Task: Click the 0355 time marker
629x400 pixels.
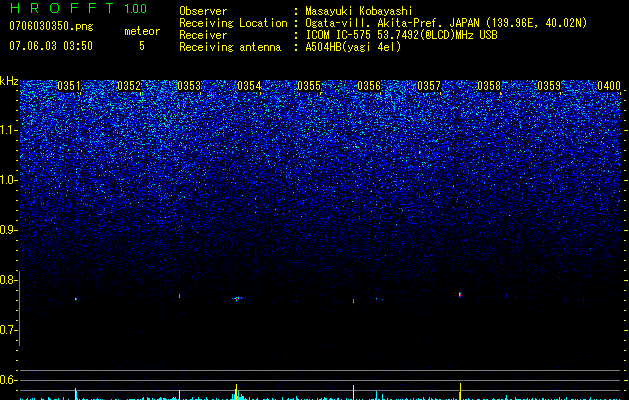Action: (309, 86)
